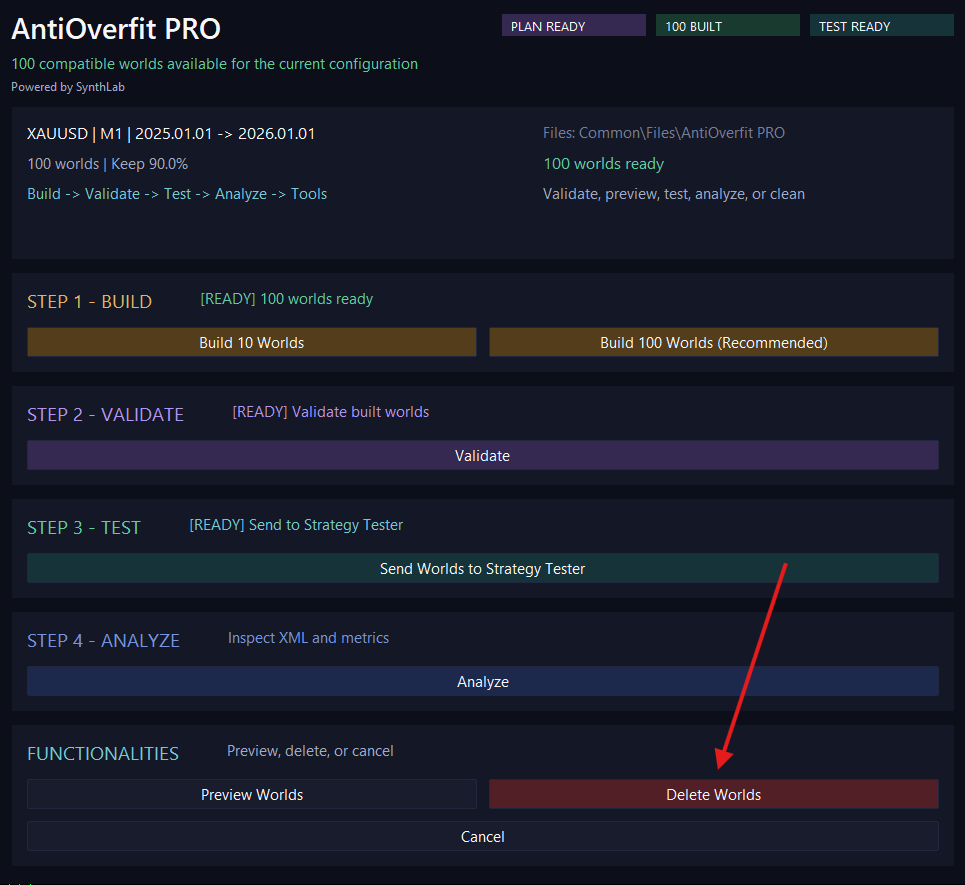The height and width of the screenshot is (885, 965).
Task: Send Worlds to Strategy Tester
Action: pos(482,568)
